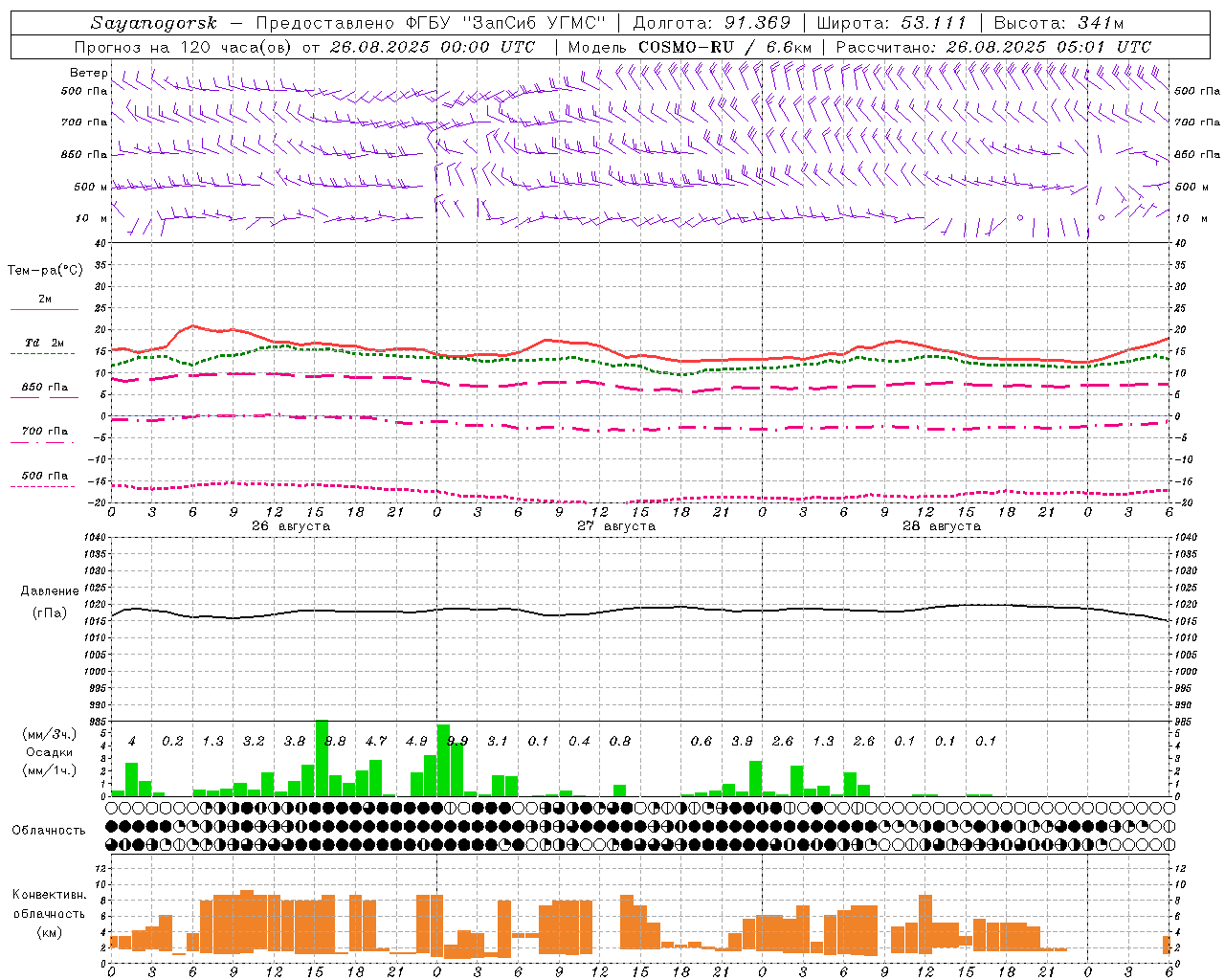Screen dimensions: 1225x980
Task: Click the pink dotted legend line under 500 гПа
Action: point(42,487)
